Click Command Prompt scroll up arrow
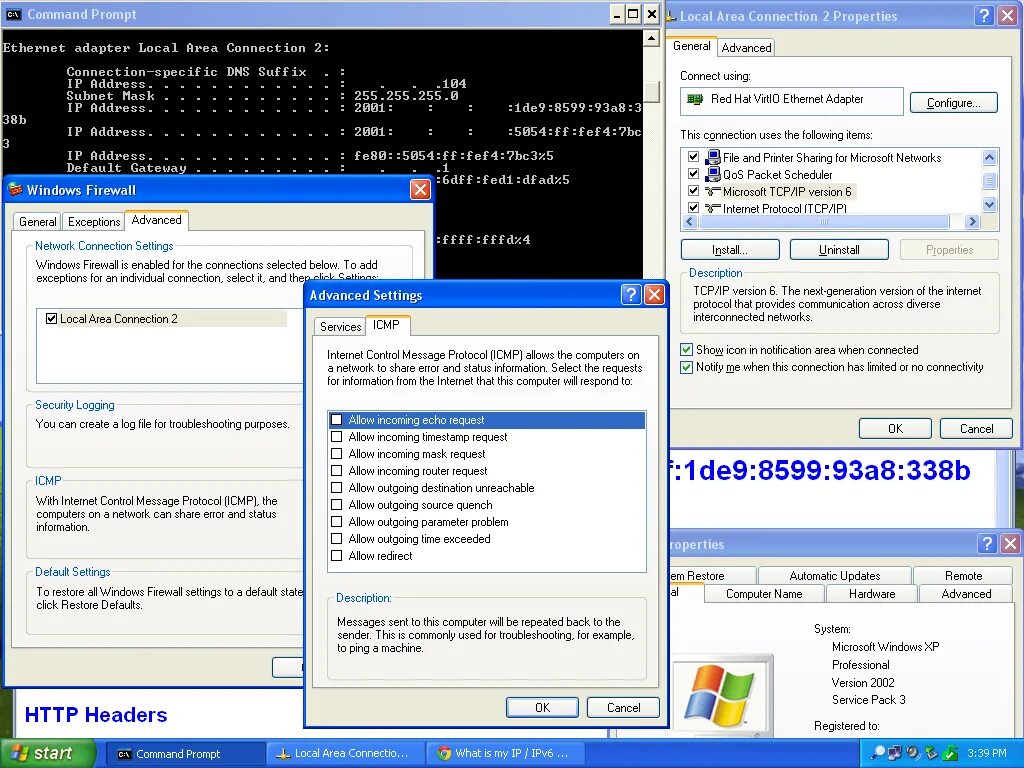Image resolution: width=1024 pixels, height=768 pixels. [x=651, y=39]
